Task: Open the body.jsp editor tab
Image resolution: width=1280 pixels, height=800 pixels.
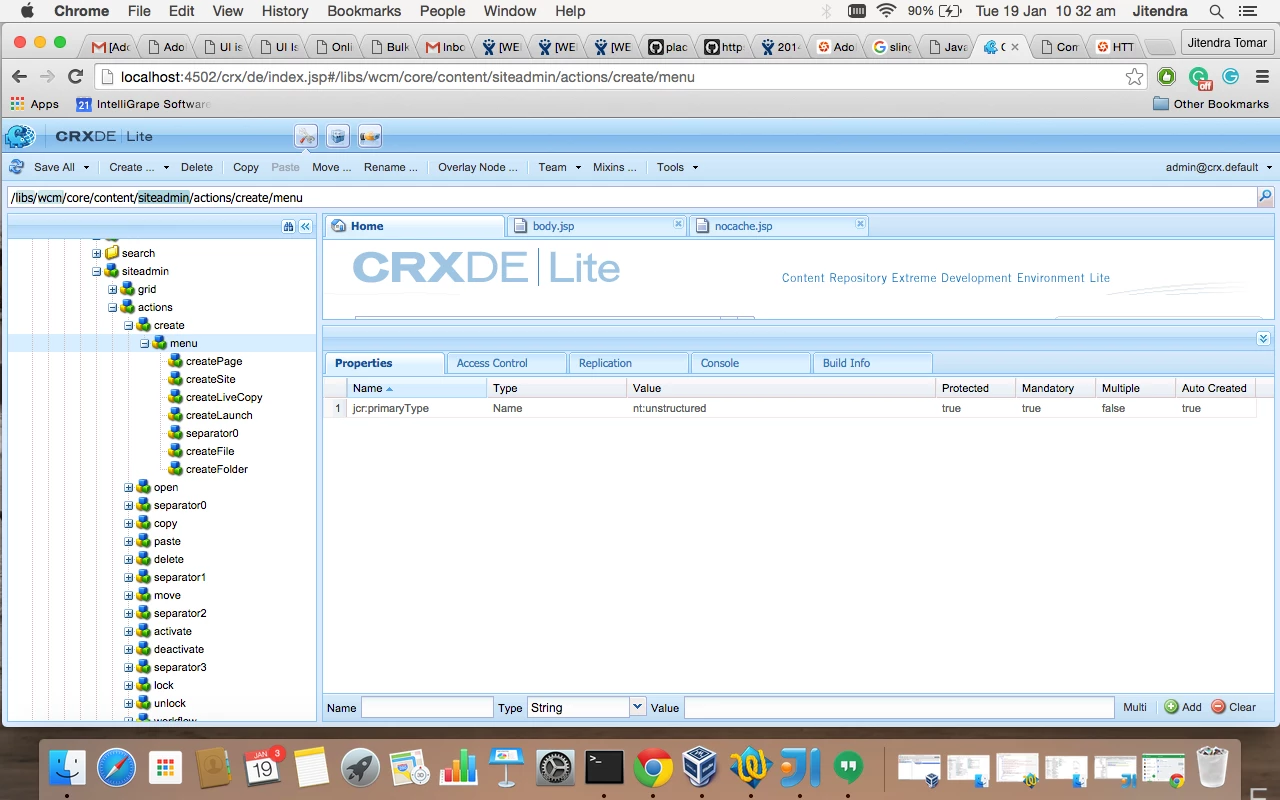Action: pyautogui.click(x=596, y=226)
